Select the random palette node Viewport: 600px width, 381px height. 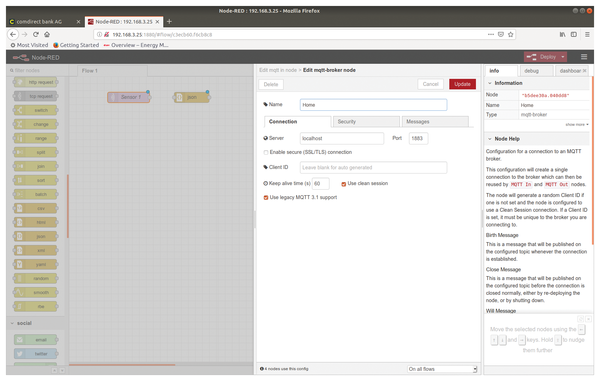(36, 278)
